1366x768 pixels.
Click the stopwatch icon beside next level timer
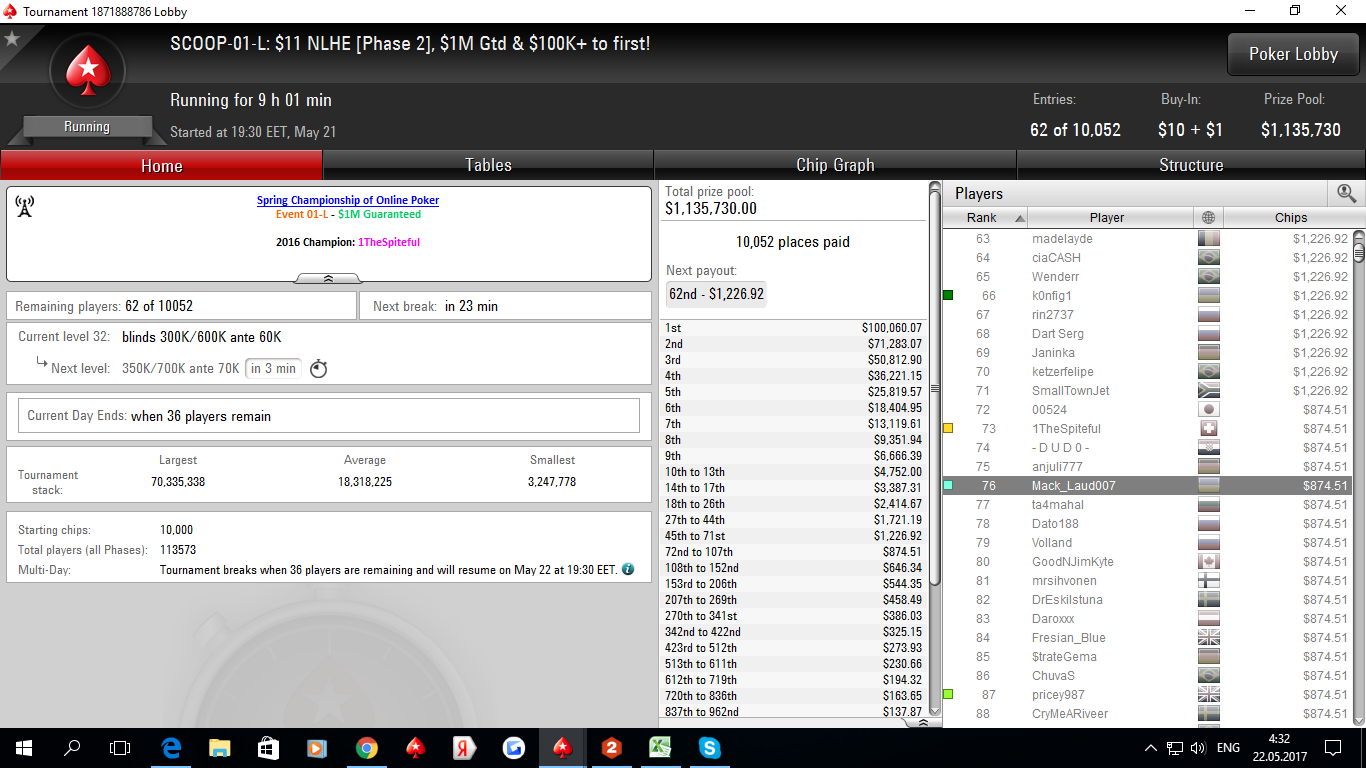[318, 368]
